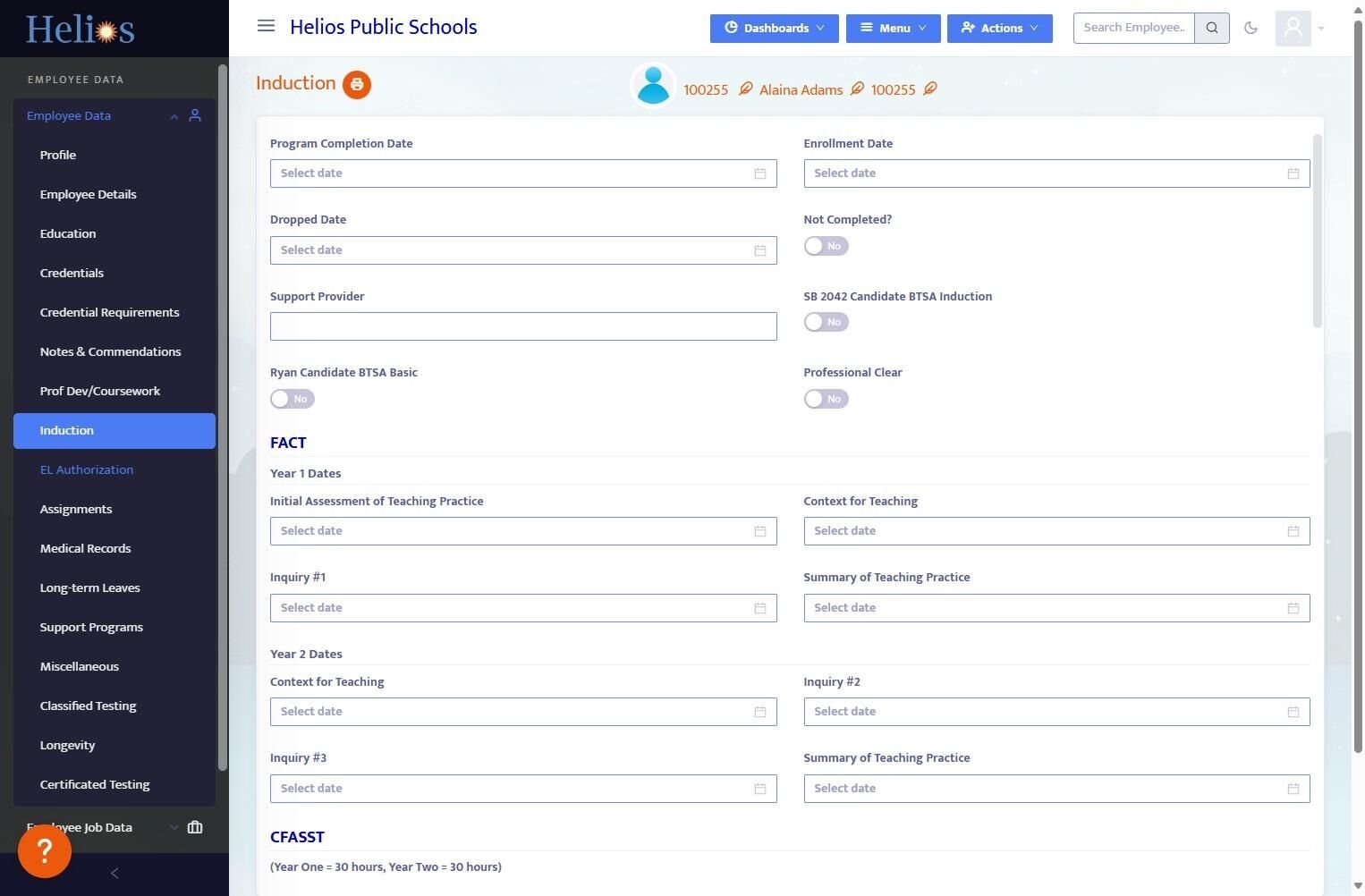Screen dimensions: 1365x896
Task: Click the Inquiry #3 date field
Action: 523,789
